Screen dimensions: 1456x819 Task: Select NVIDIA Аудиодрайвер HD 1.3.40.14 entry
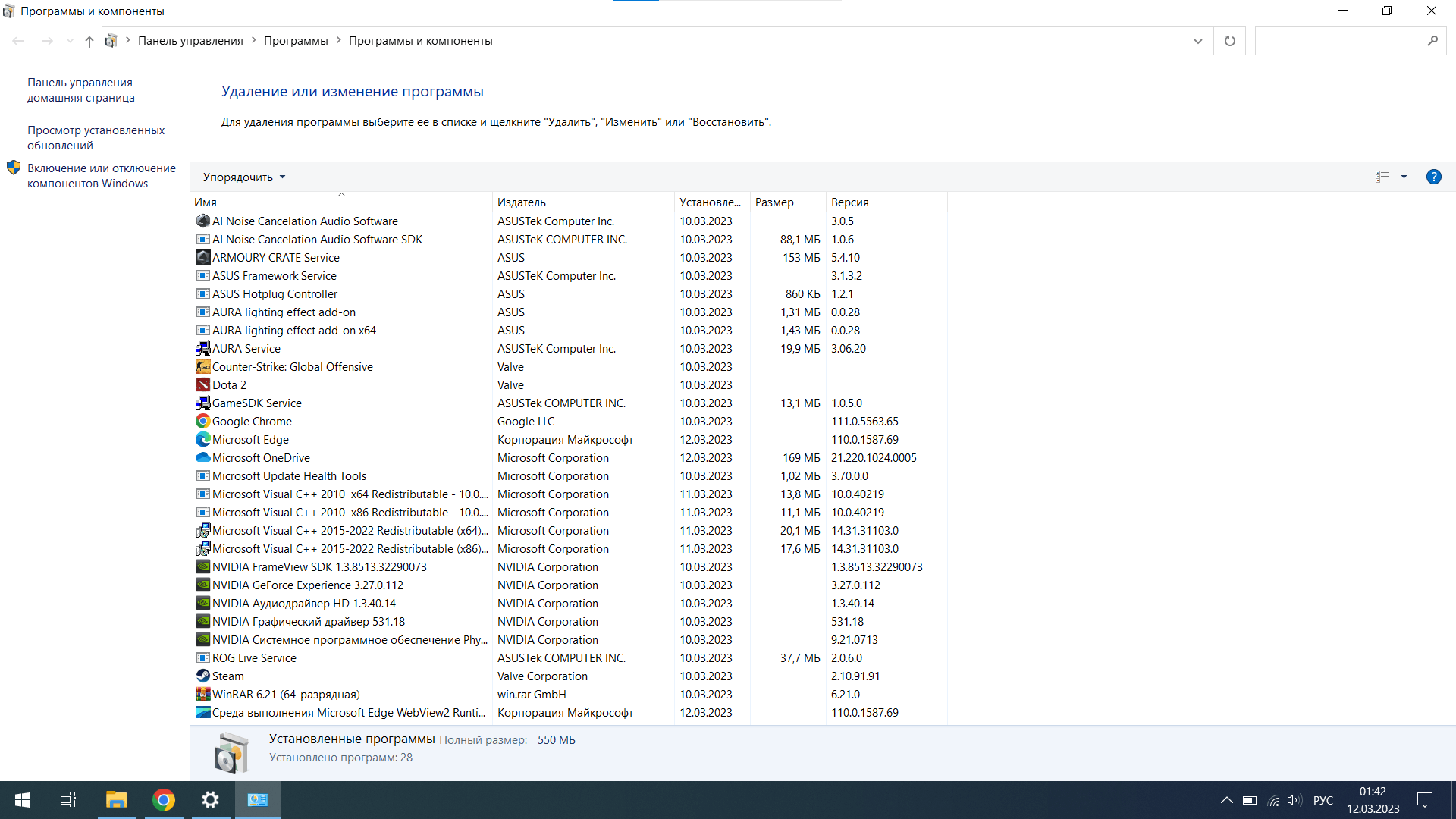569,604
